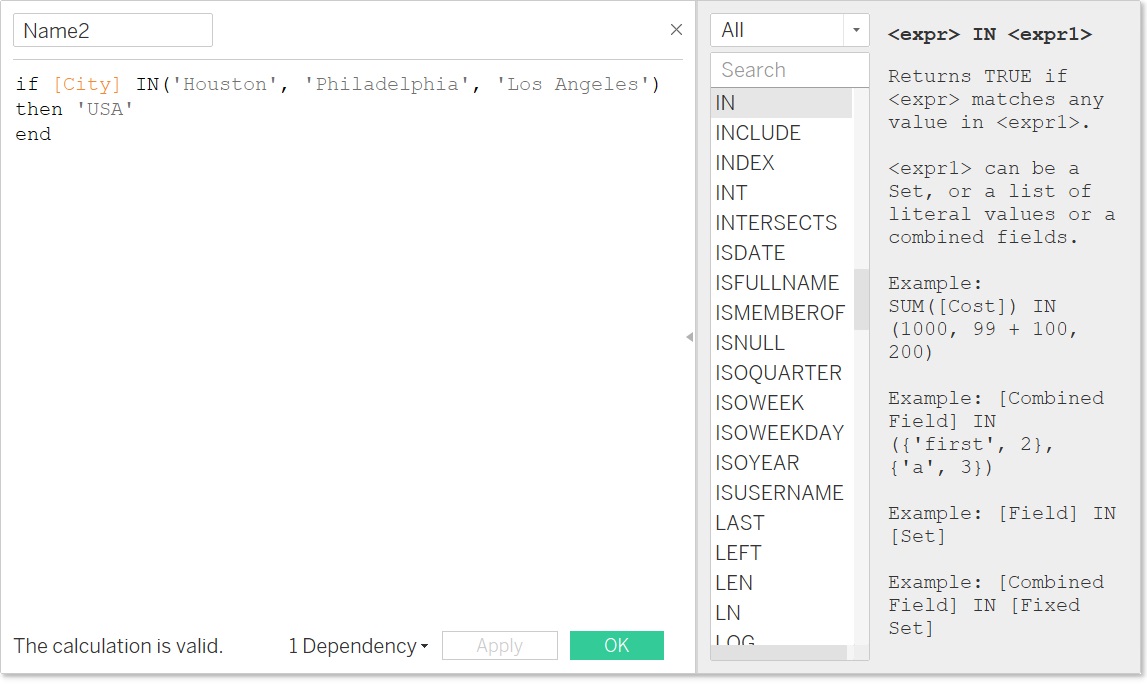The height and width of the screenshot is (684, 1147).
Task: Pick ISNULL from the function list
Action: coord(748,342)
